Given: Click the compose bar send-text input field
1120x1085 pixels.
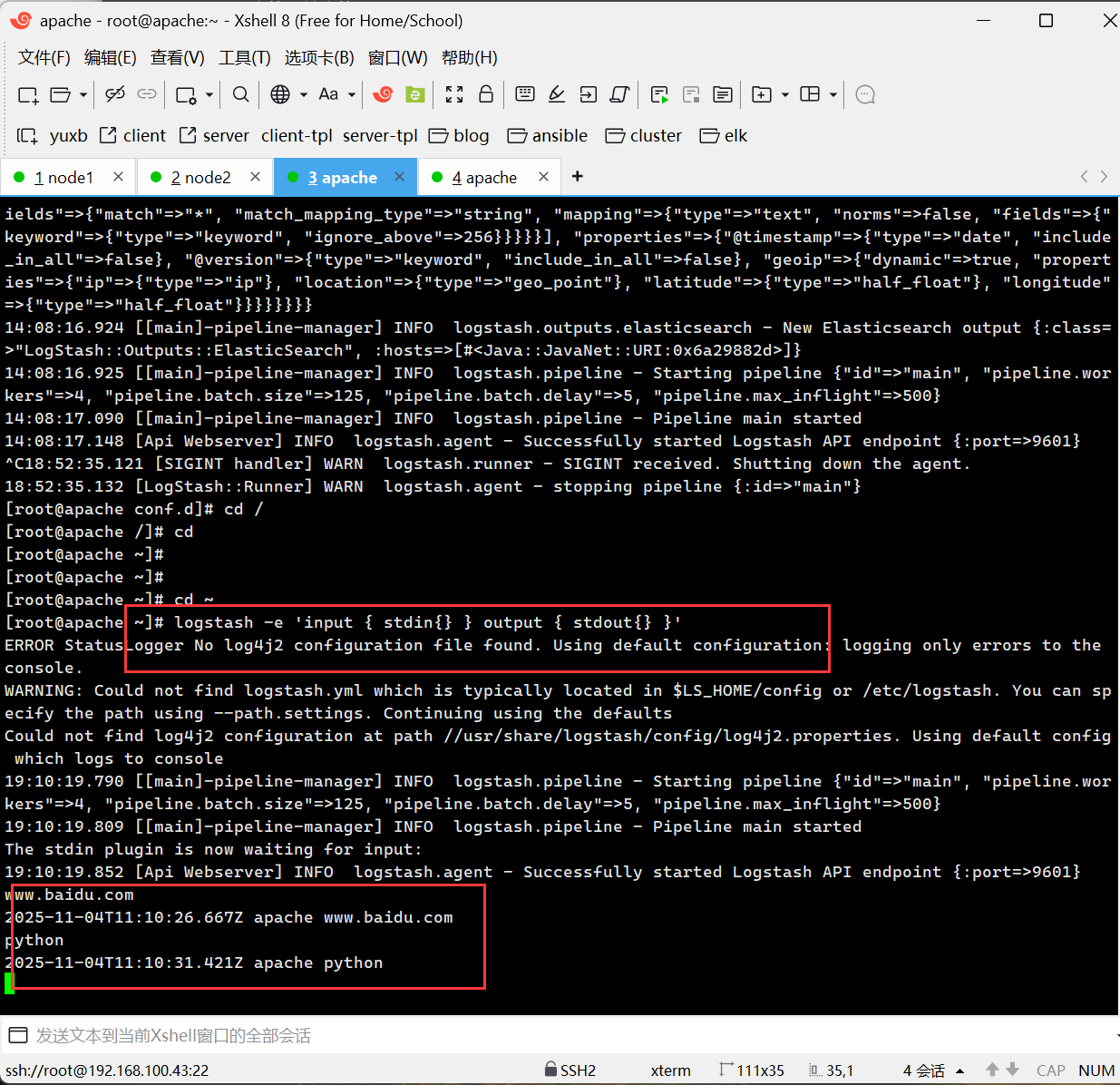Looking at the screenshot, I should pos(571,1035).
